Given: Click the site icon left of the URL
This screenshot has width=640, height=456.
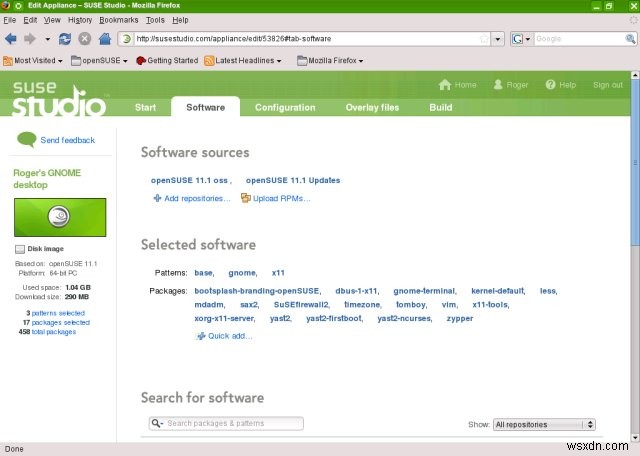Looking at the screenshot, I should click(x=127, y=39).
